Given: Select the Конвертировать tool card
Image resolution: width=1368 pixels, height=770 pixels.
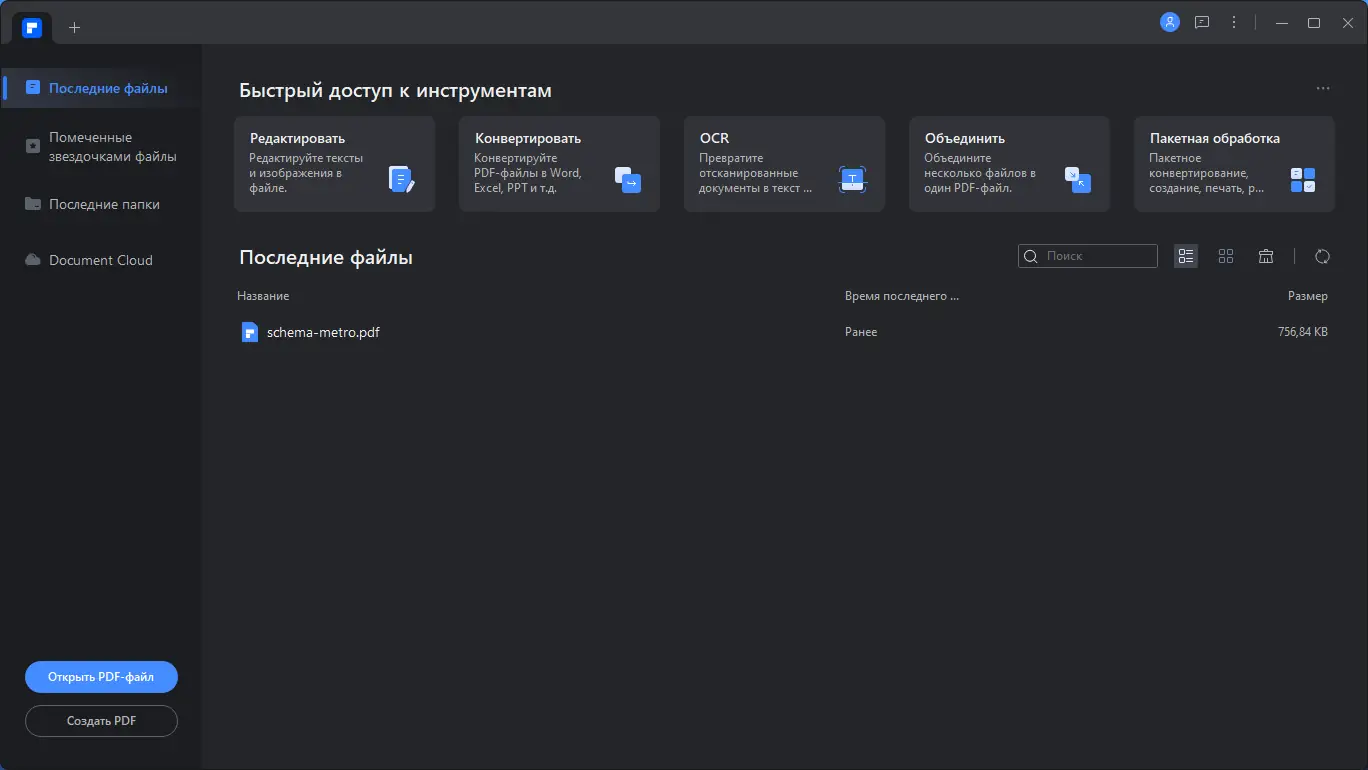Looking at the screenshot, I should coord(559,164).
